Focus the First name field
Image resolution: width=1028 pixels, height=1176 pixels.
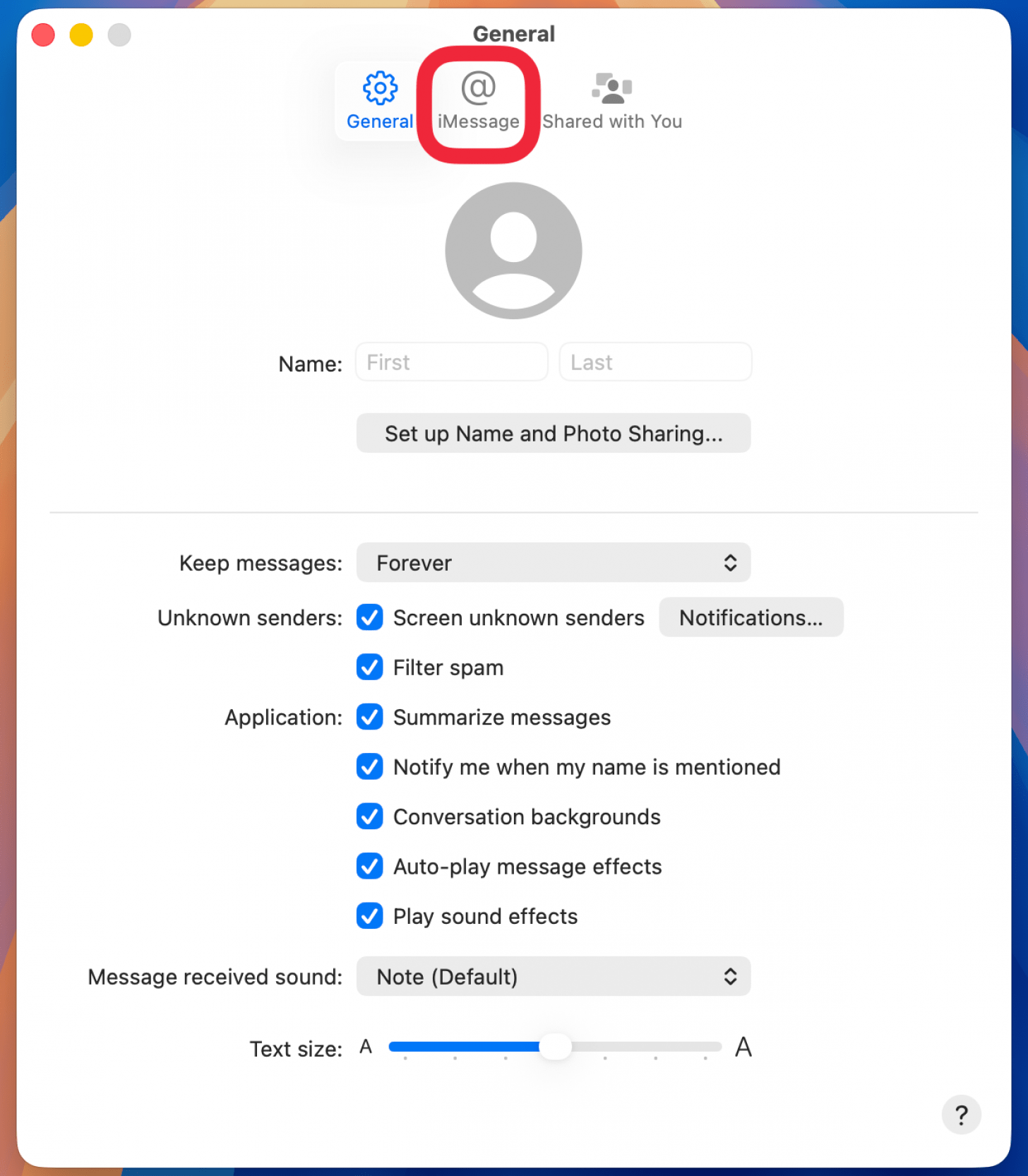452,362
